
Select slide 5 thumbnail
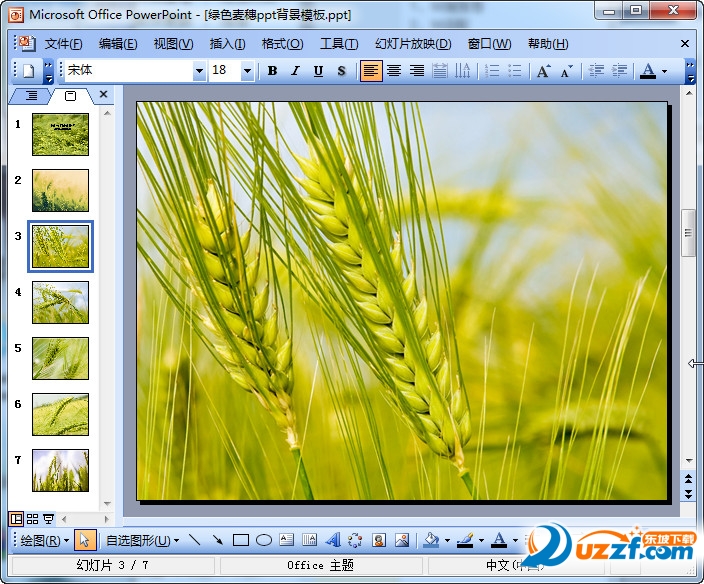pos(61,358)
